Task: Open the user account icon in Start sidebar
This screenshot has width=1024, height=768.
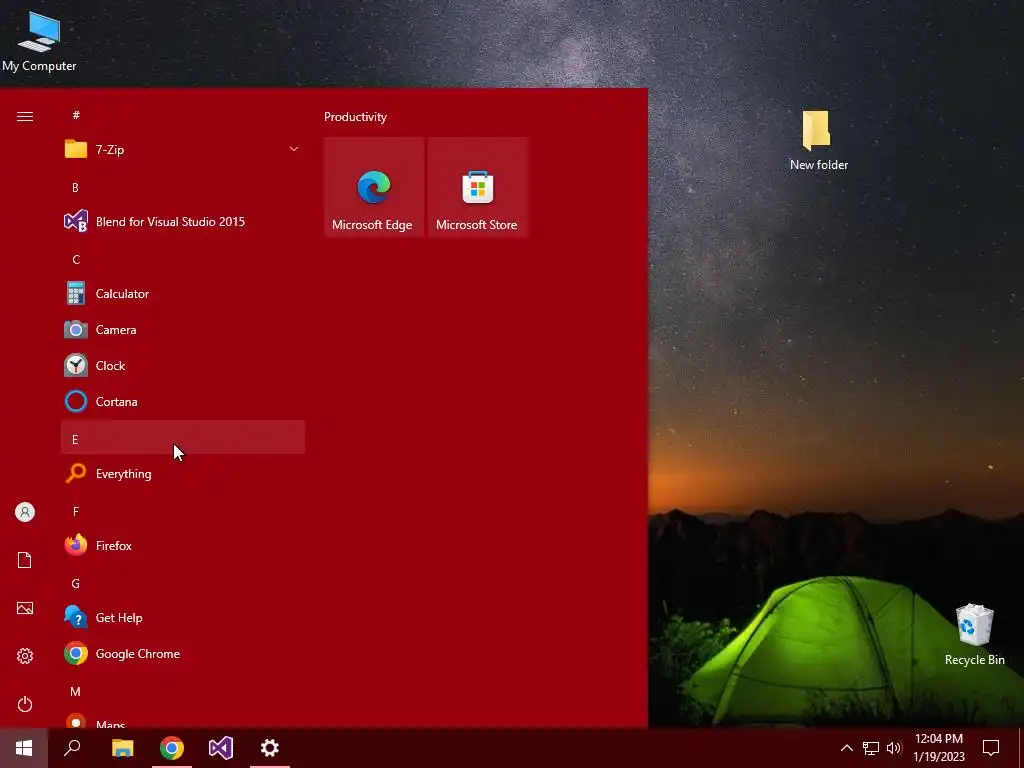Action: point(25,512)
